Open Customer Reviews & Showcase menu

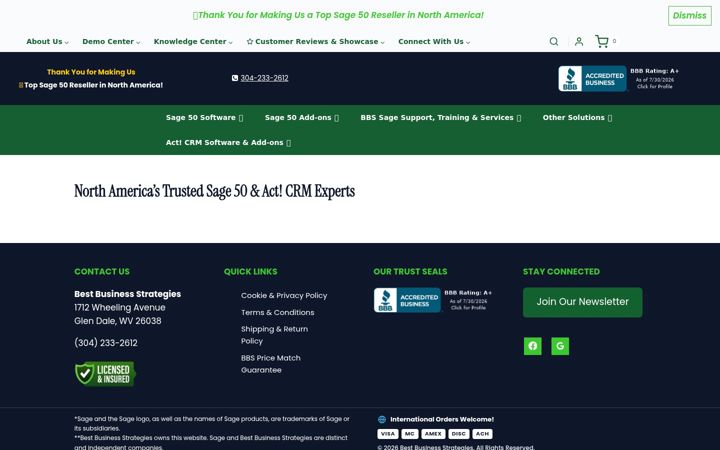(x=315, y=41)
